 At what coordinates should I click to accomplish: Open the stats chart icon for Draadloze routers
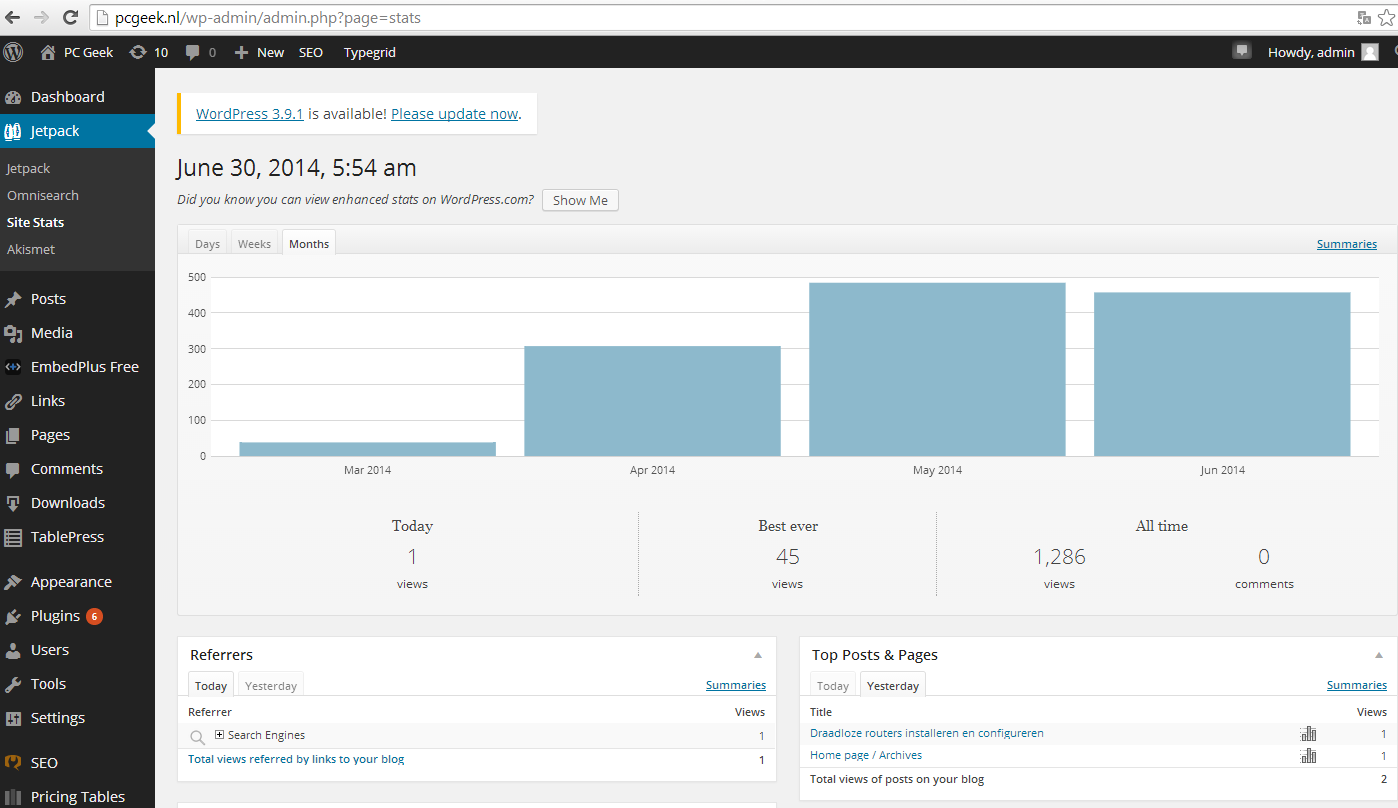[1308, 733]
